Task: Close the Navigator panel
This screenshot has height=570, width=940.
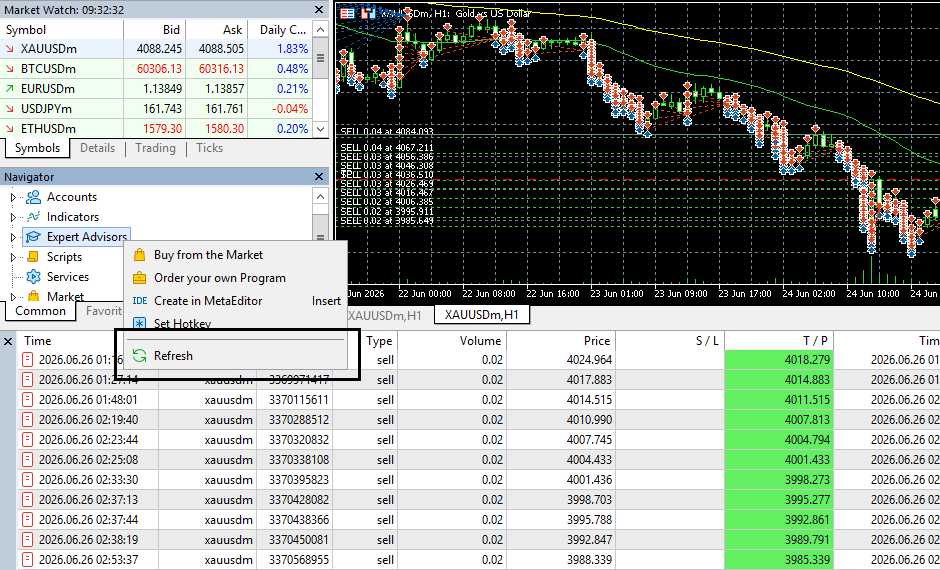Action: (320, 177)
